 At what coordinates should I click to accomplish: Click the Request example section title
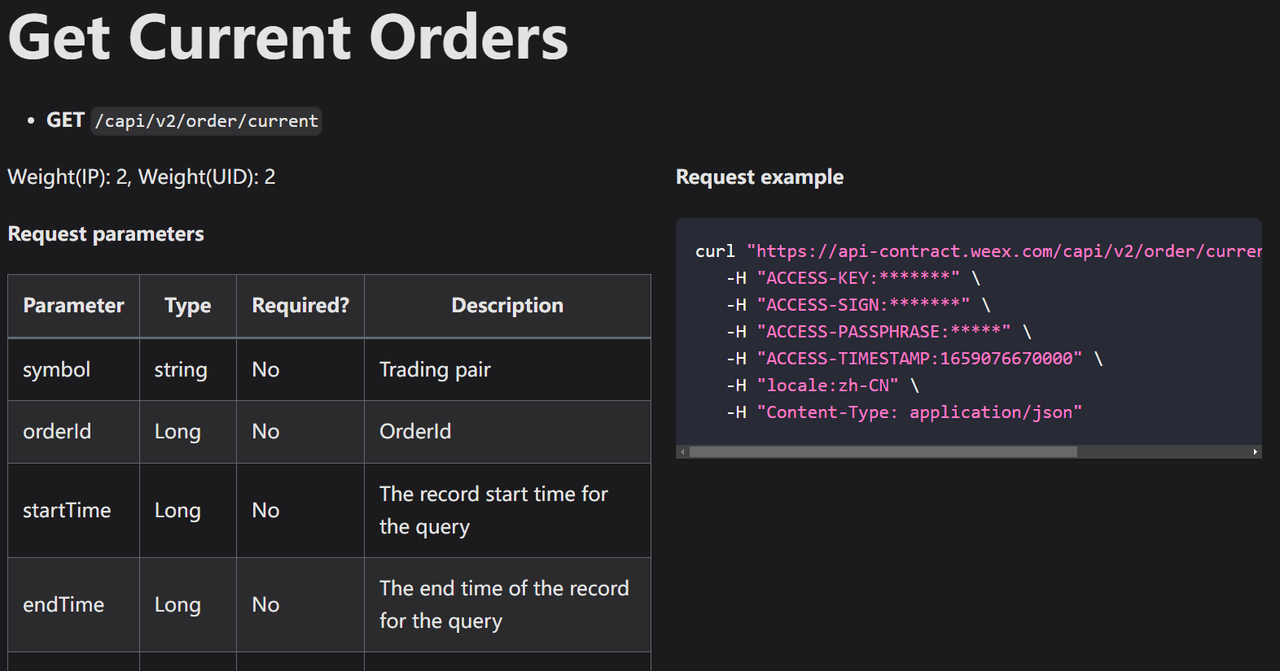click(x=759, y=177)
